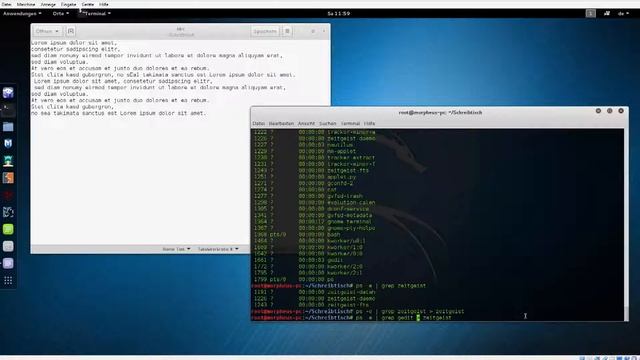The height and width of the screenshot is (360, 640).
Task: Open Maschine menu in VirtualBox menu bar
Action: [26, 4]
